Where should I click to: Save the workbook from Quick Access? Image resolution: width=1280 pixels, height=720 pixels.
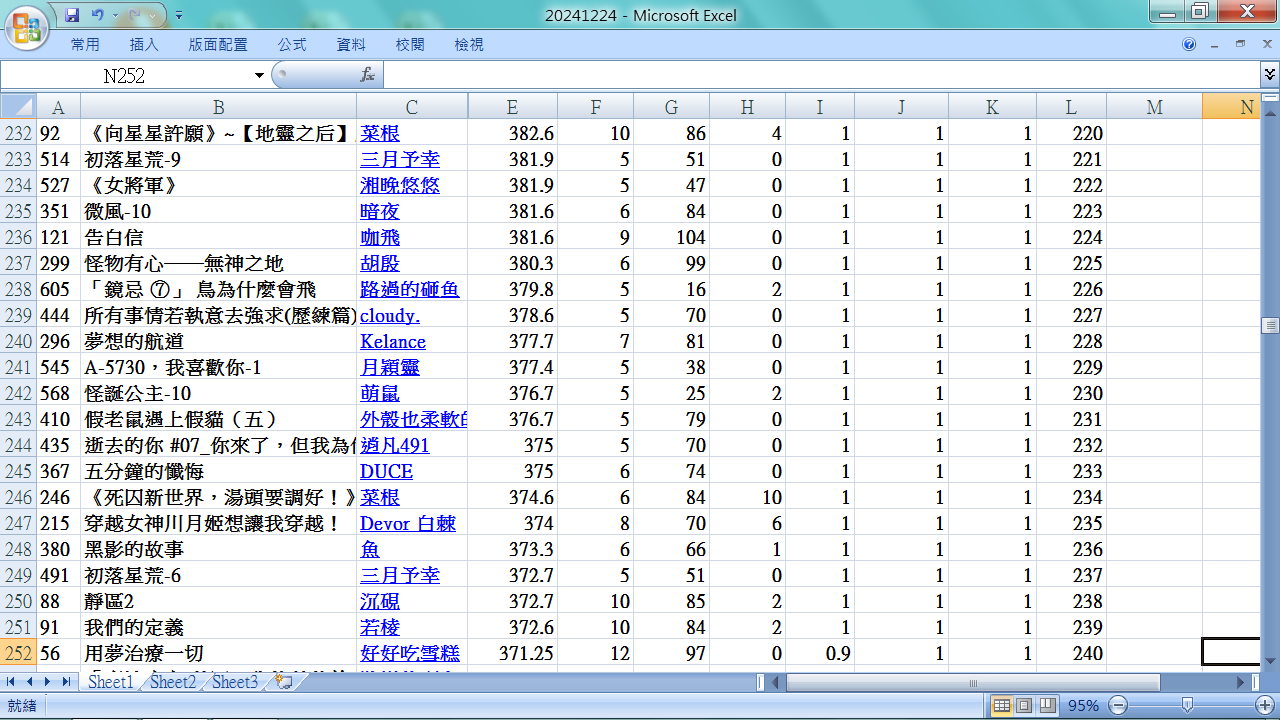[x=71, y=15]
